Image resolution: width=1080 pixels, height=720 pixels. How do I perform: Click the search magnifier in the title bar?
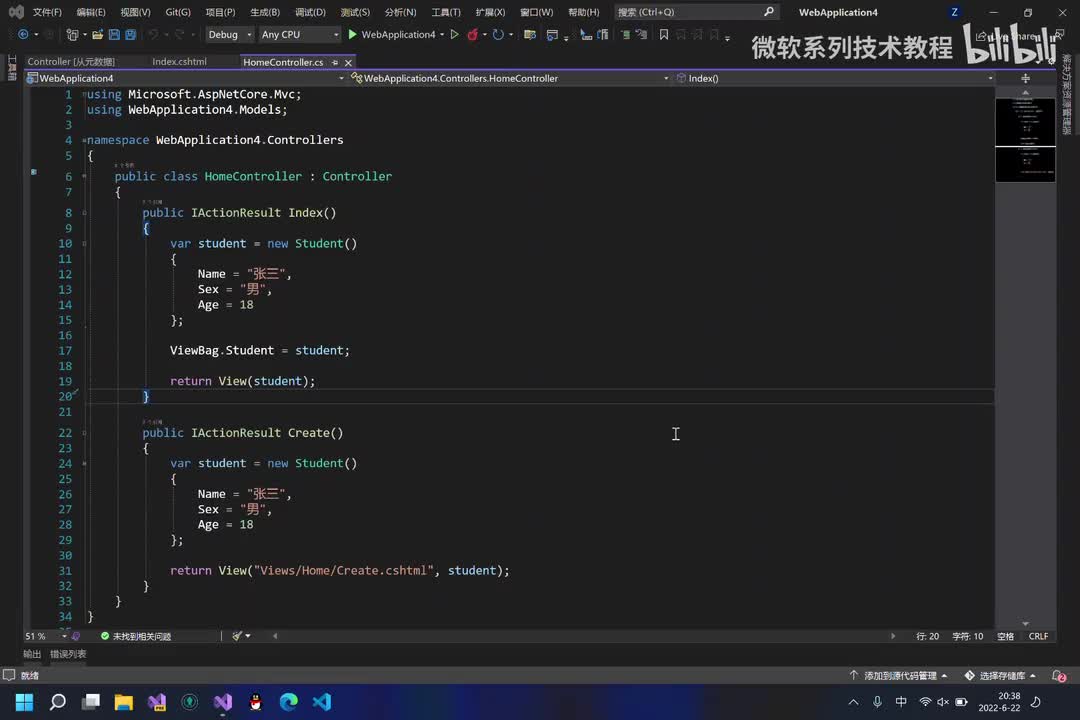click(769, 12)
